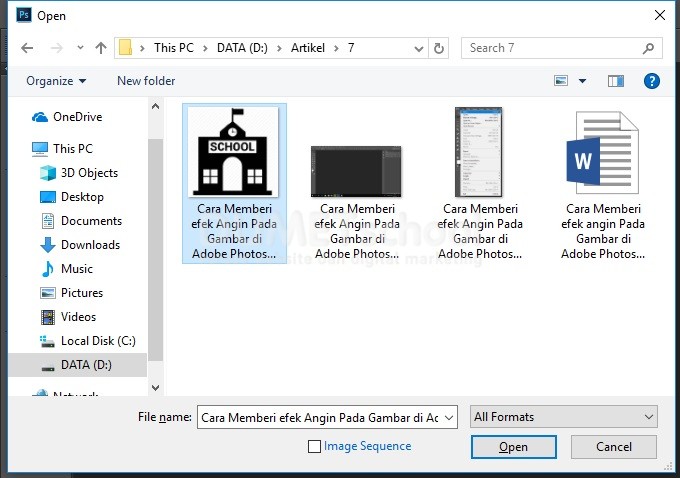Viewport: 680px width, 478px height.
Task: Open the Organize menu
Action: pos(56,81)
